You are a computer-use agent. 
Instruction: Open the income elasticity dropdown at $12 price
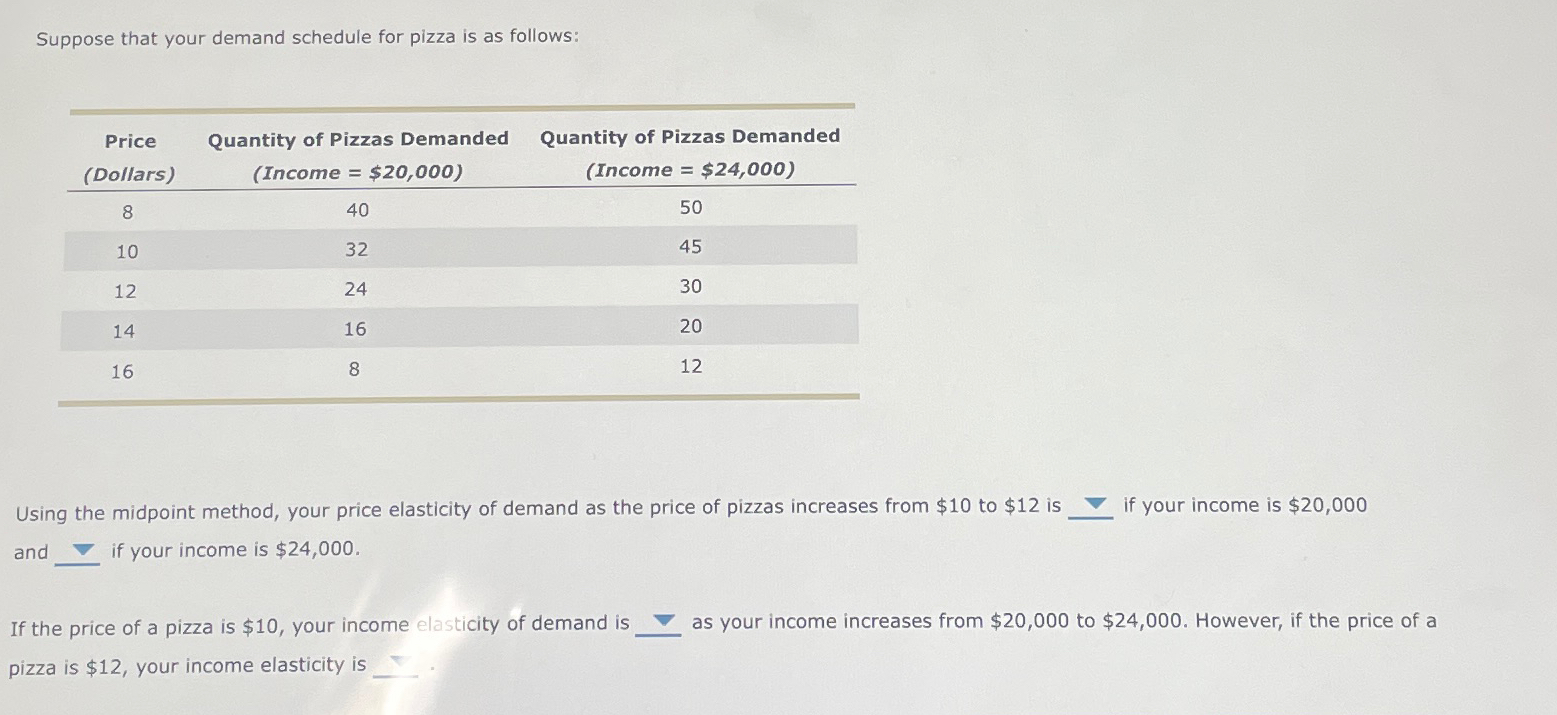(398, 662)
